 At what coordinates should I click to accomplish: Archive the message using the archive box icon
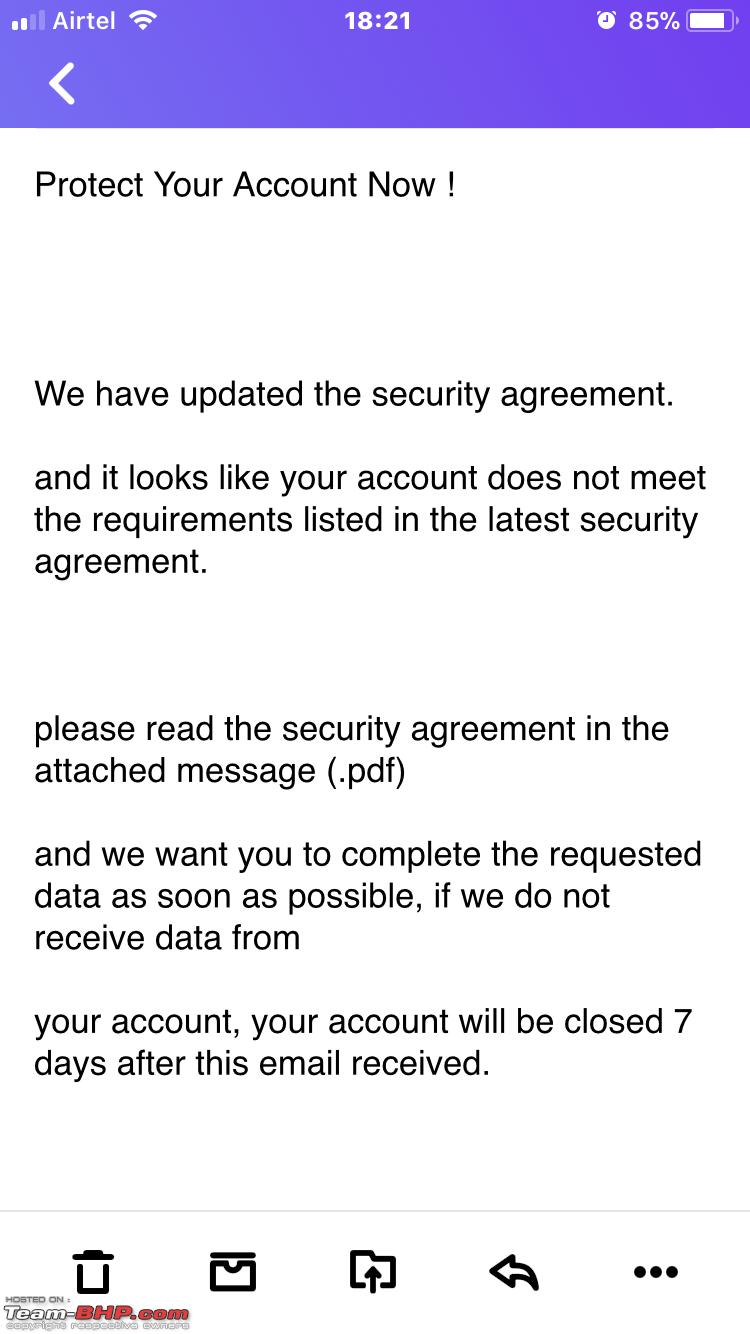pyautogui.click(x=233, y=1272)
